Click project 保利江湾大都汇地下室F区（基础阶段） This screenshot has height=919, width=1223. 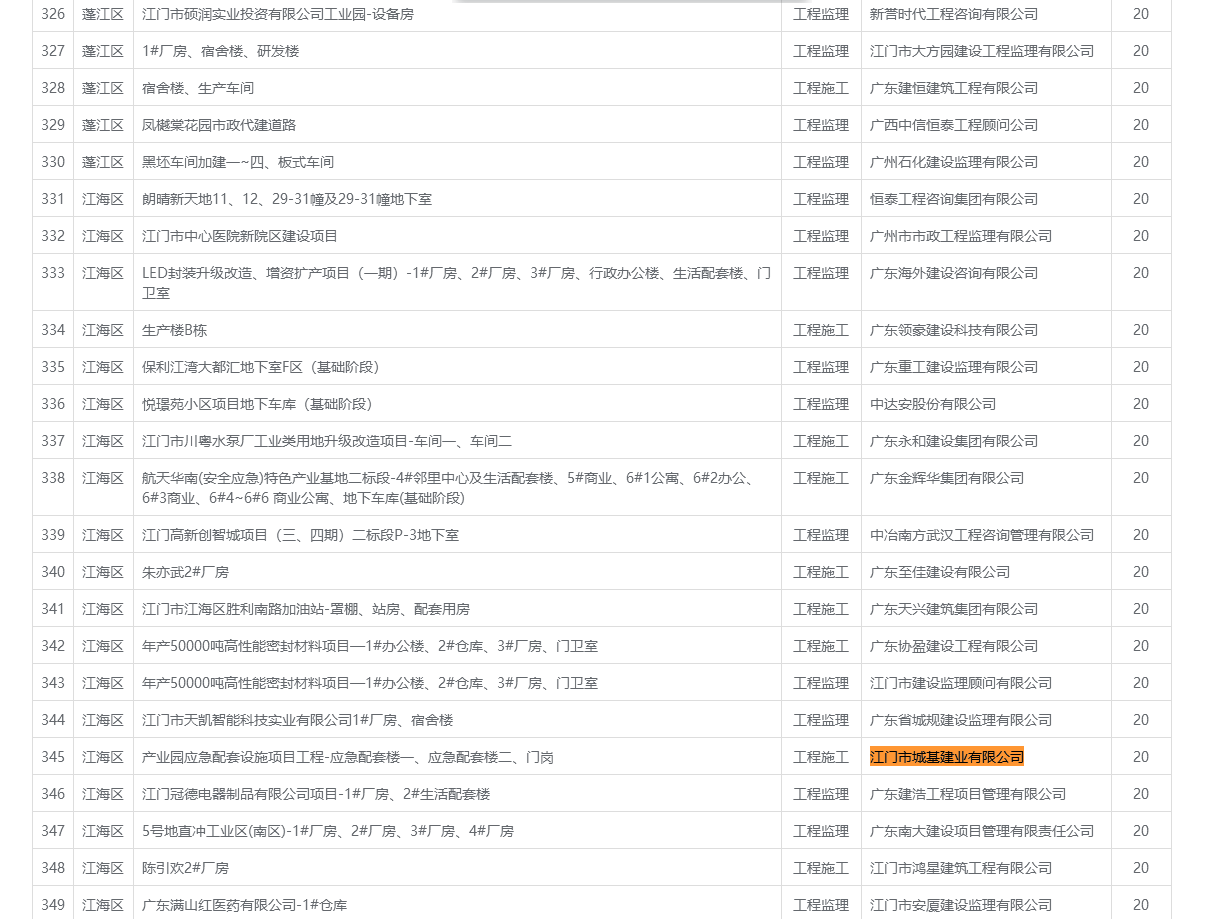tap(261, 367)
